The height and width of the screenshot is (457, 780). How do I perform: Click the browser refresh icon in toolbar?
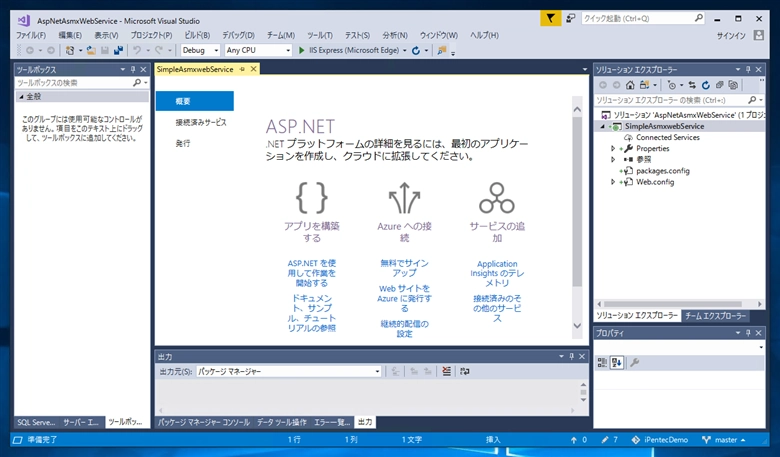(x=416, y=50)
